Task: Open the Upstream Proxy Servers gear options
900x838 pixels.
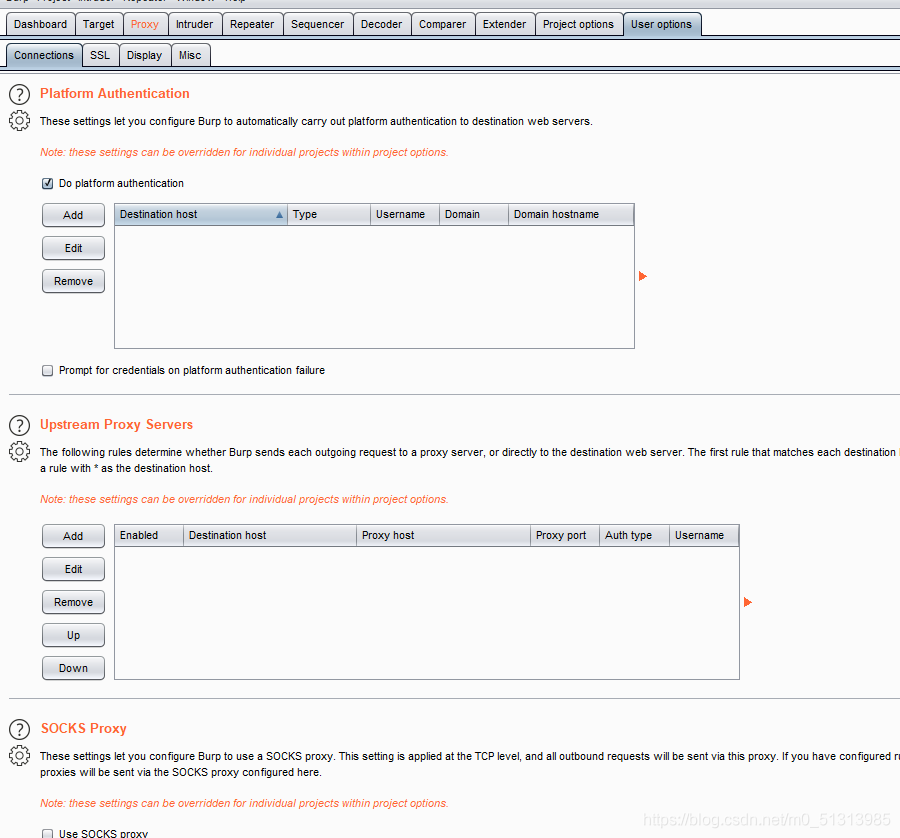Action: [x=20, y=452]
